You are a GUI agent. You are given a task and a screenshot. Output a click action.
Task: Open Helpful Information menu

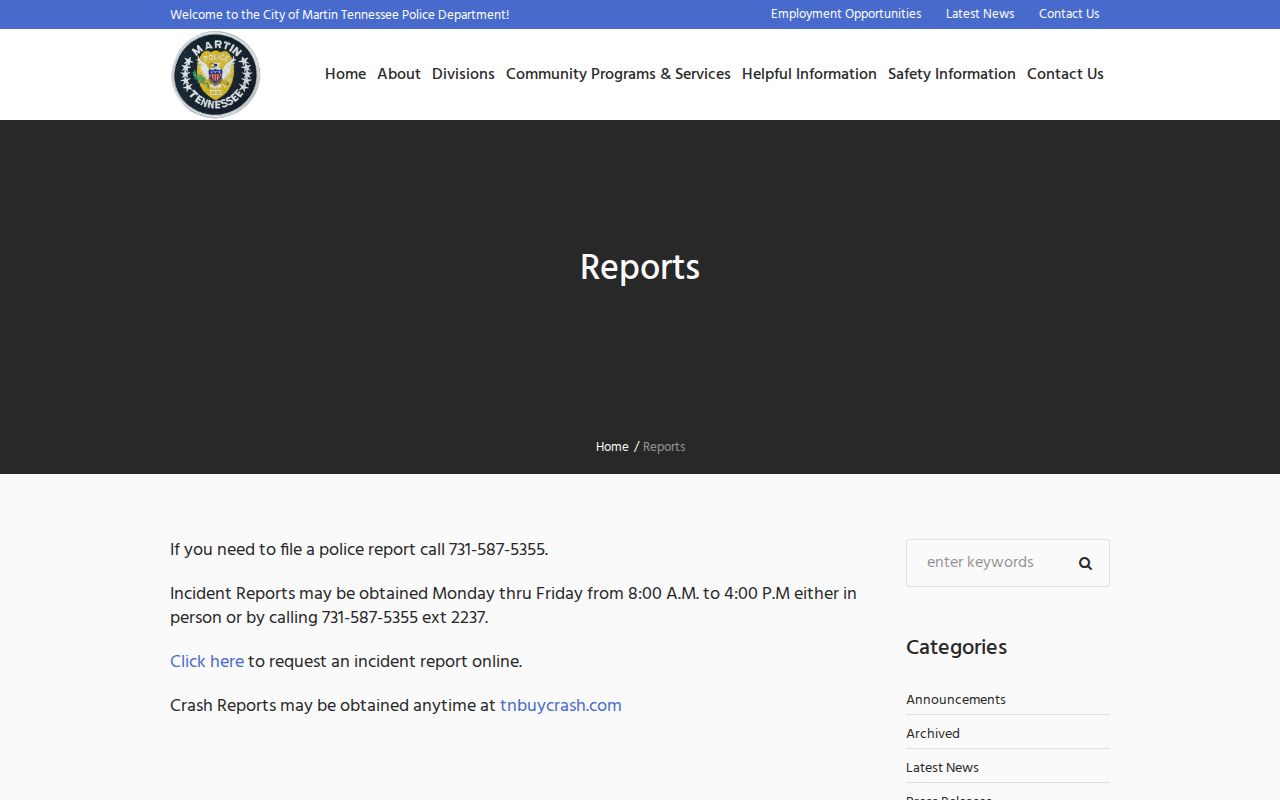click(809, 74)
